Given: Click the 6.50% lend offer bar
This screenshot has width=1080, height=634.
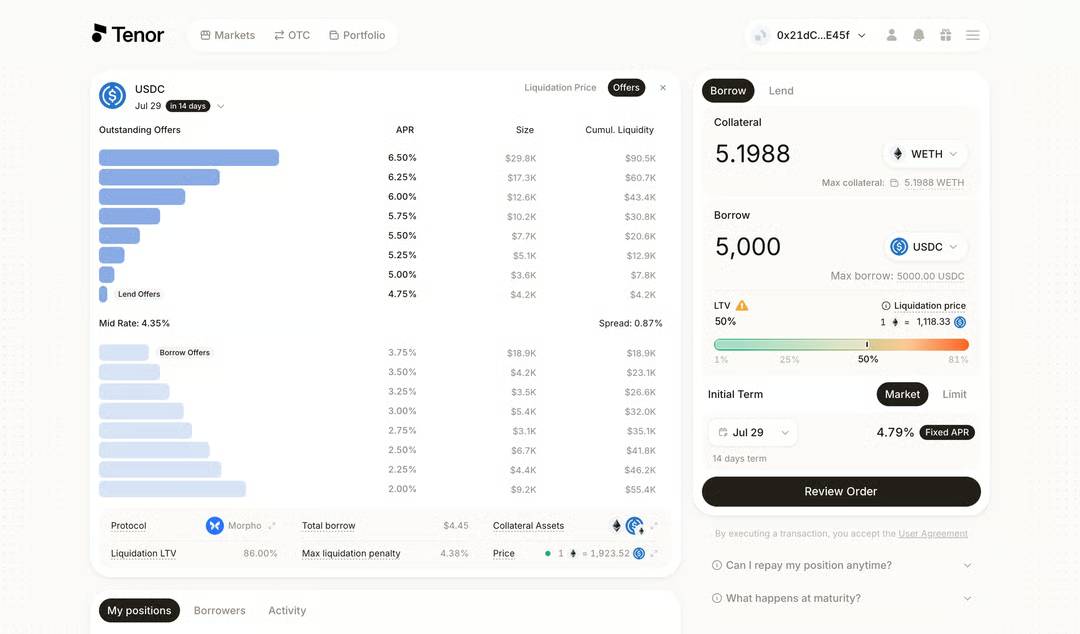Looking at the screenshot, I should (189, 158).
